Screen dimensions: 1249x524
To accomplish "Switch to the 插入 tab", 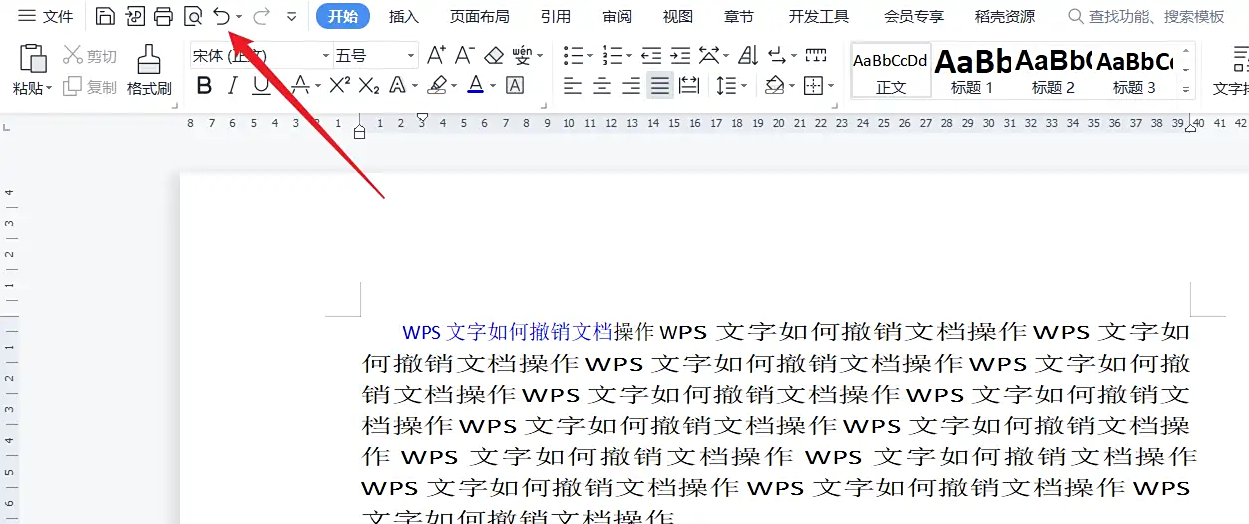I will (404, 16).
